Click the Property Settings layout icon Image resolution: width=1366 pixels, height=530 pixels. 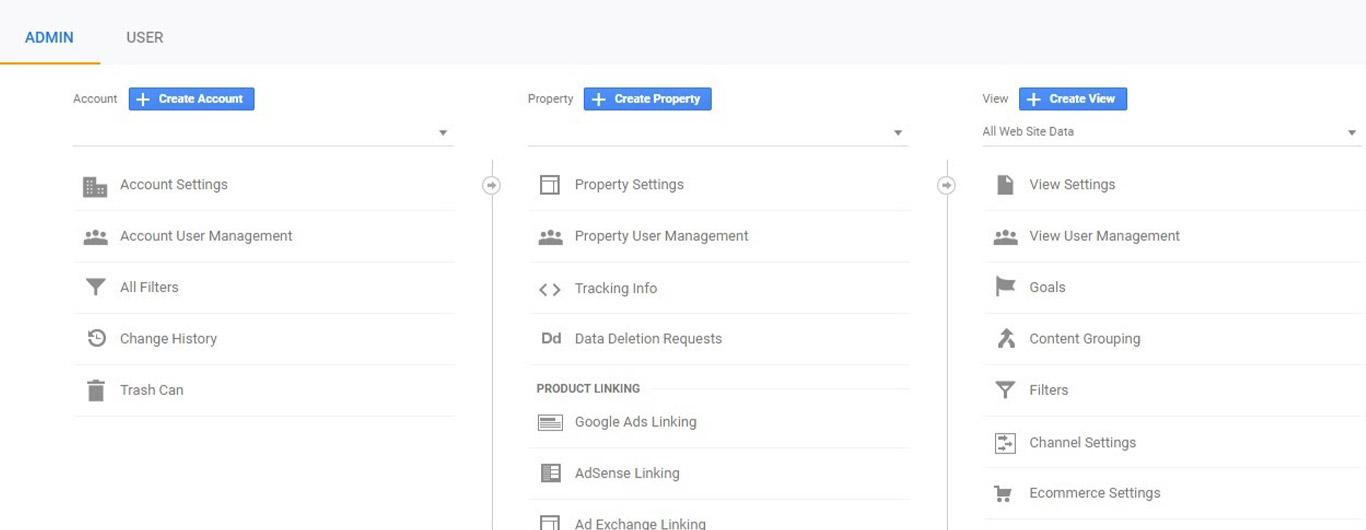coord(549,185)
